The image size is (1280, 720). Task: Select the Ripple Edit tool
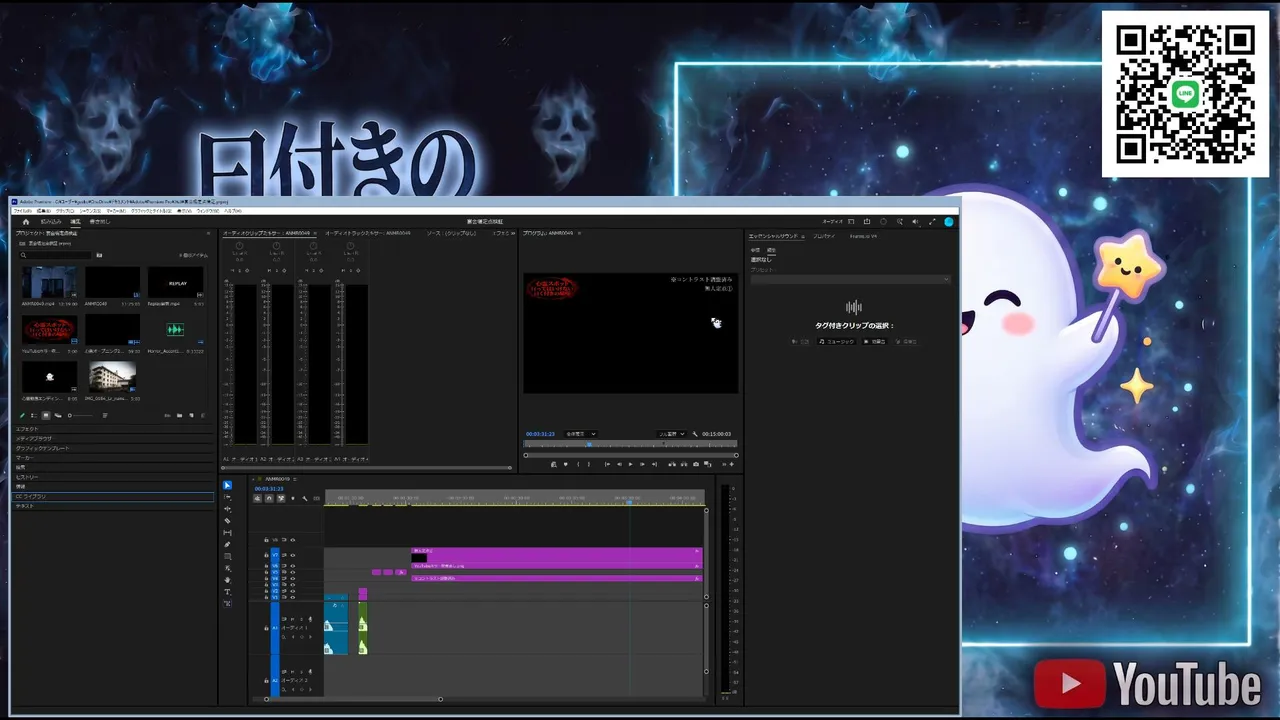coord(227,509)
